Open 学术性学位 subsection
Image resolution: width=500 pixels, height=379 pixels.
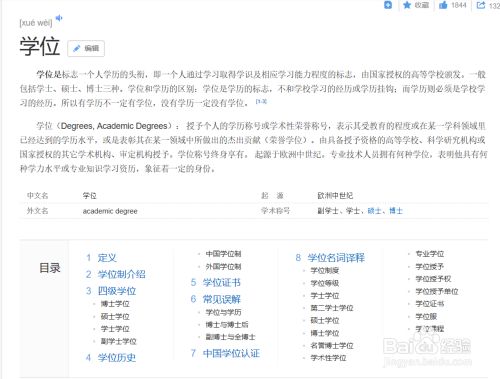click(x=328, y=358)
